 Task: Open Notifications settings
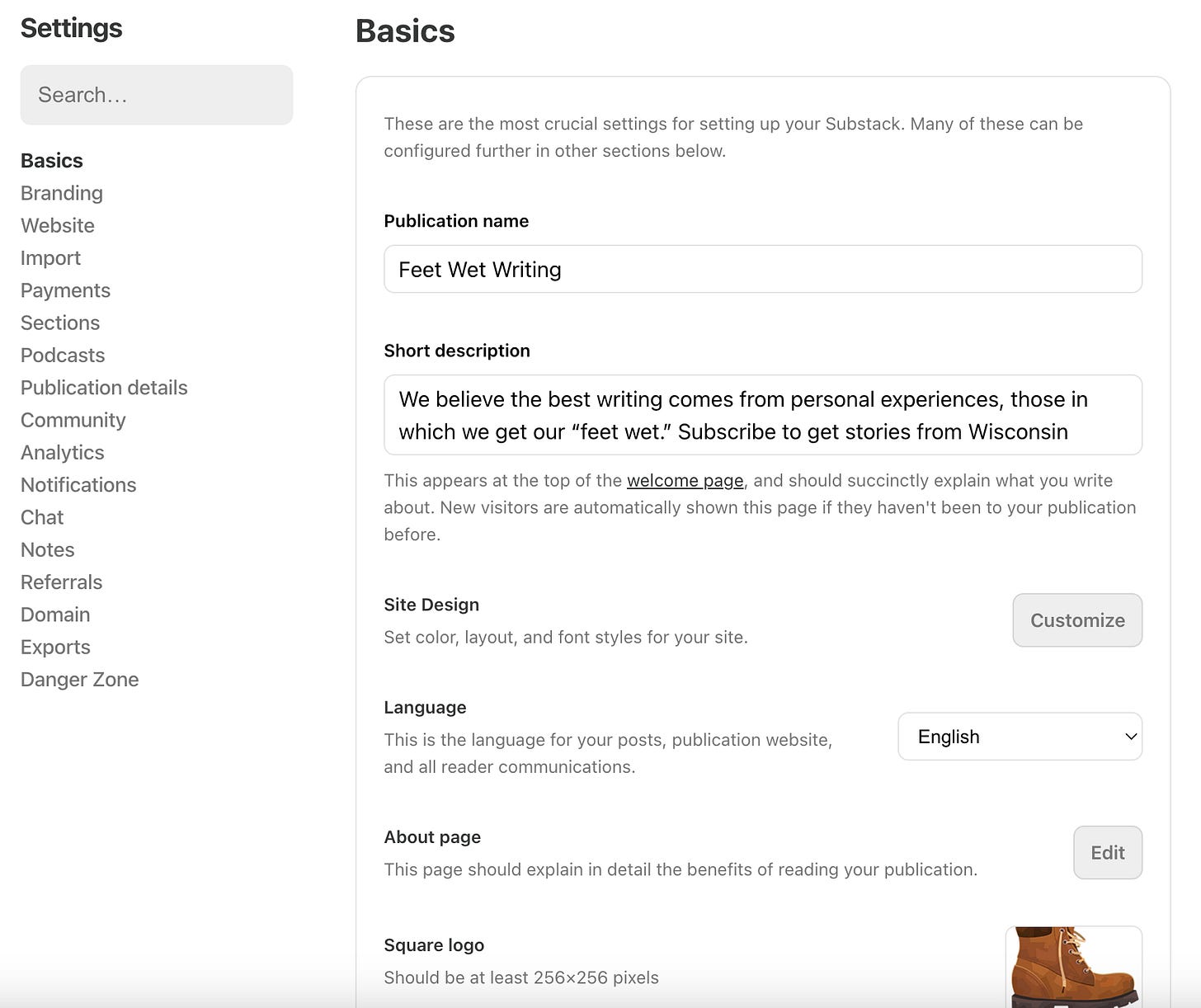point(78,484)
